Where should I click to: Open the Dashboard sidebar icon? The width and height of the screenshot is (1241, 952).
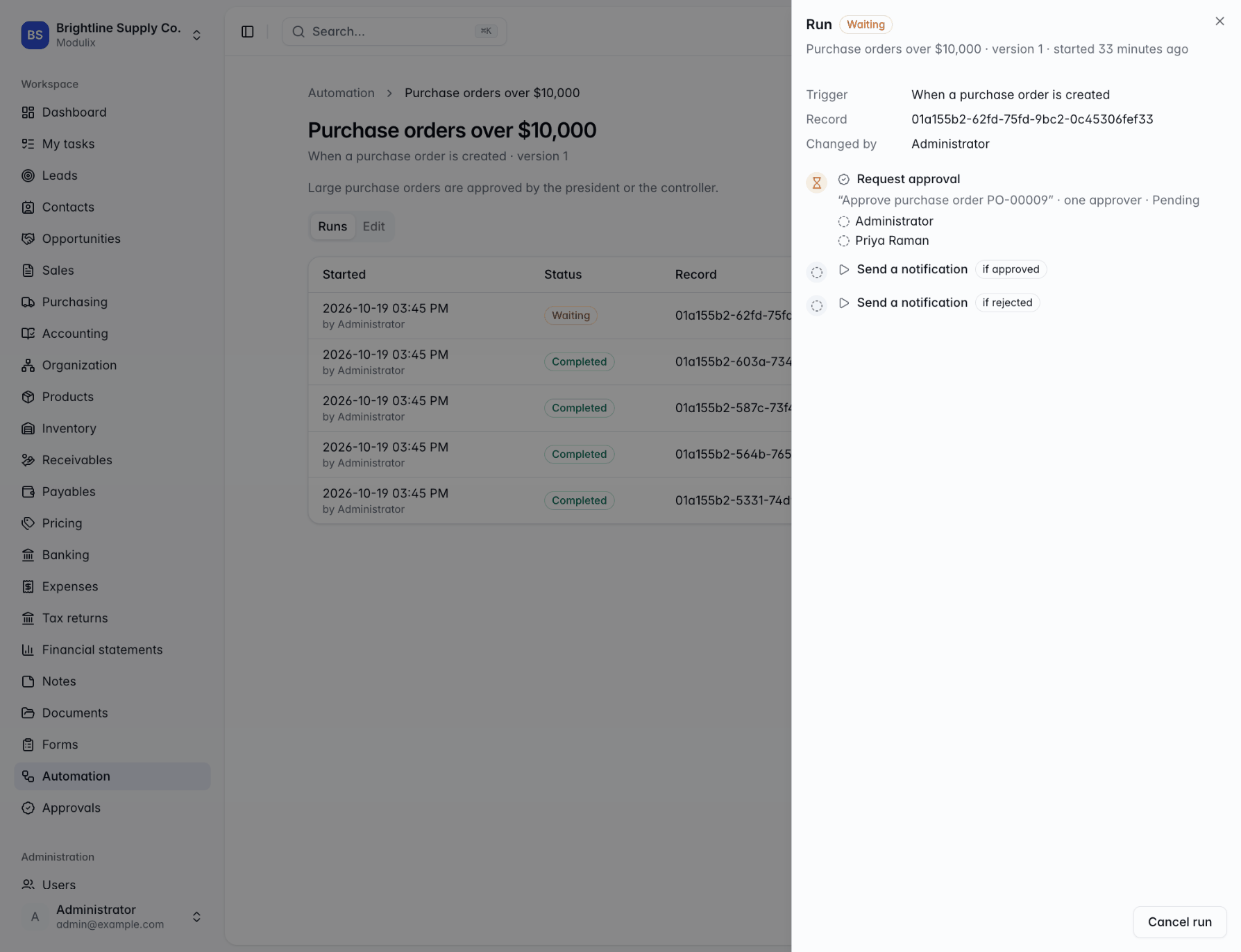click(28, 112)
